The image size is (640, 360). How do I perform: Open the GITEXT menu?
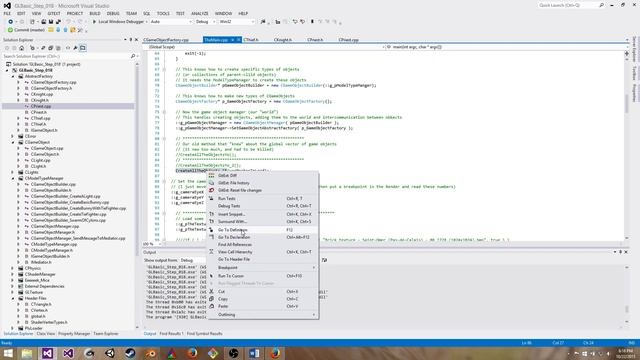pyautogui.click(x=54, y=13)
